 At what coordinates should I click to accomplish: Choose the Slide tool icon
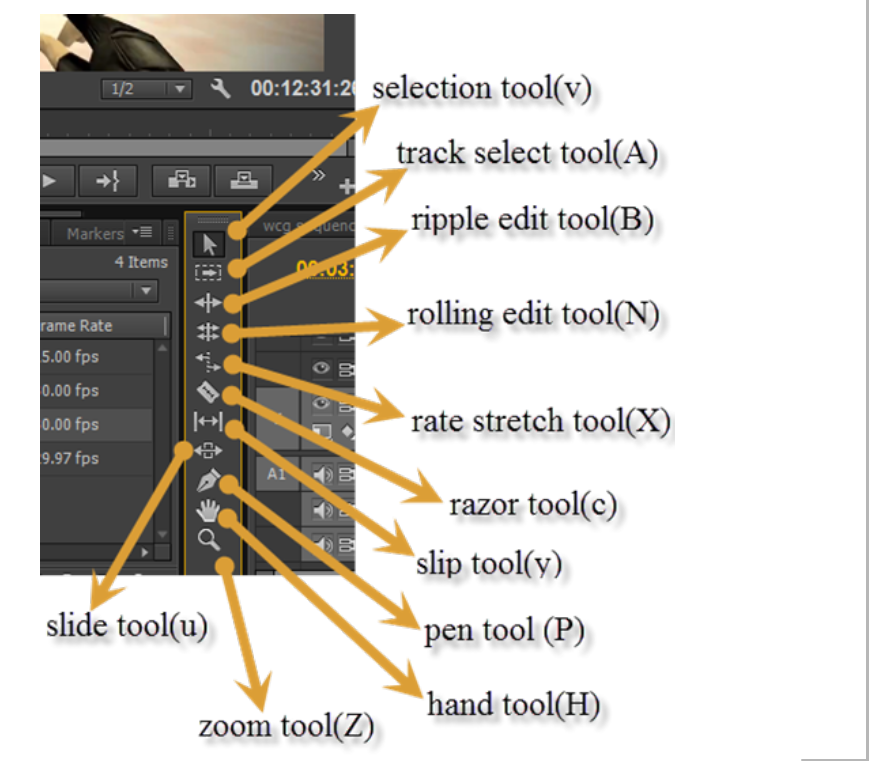tap(208, 451)
